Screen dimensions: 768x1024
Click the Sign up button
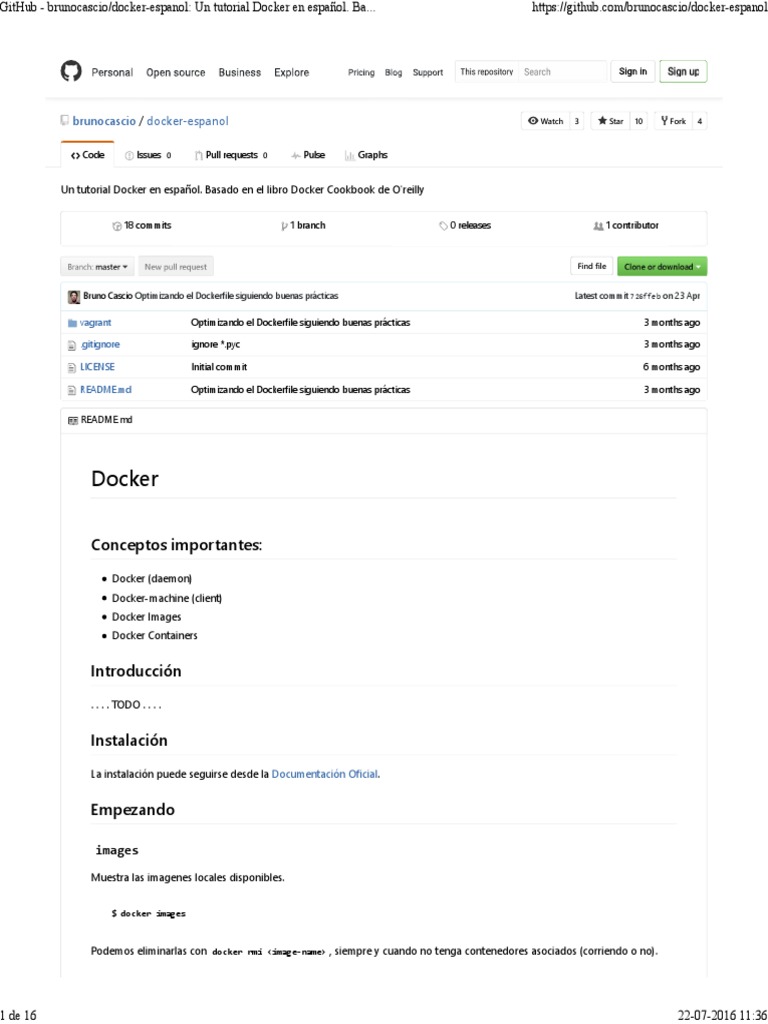[x=683, y=72]
